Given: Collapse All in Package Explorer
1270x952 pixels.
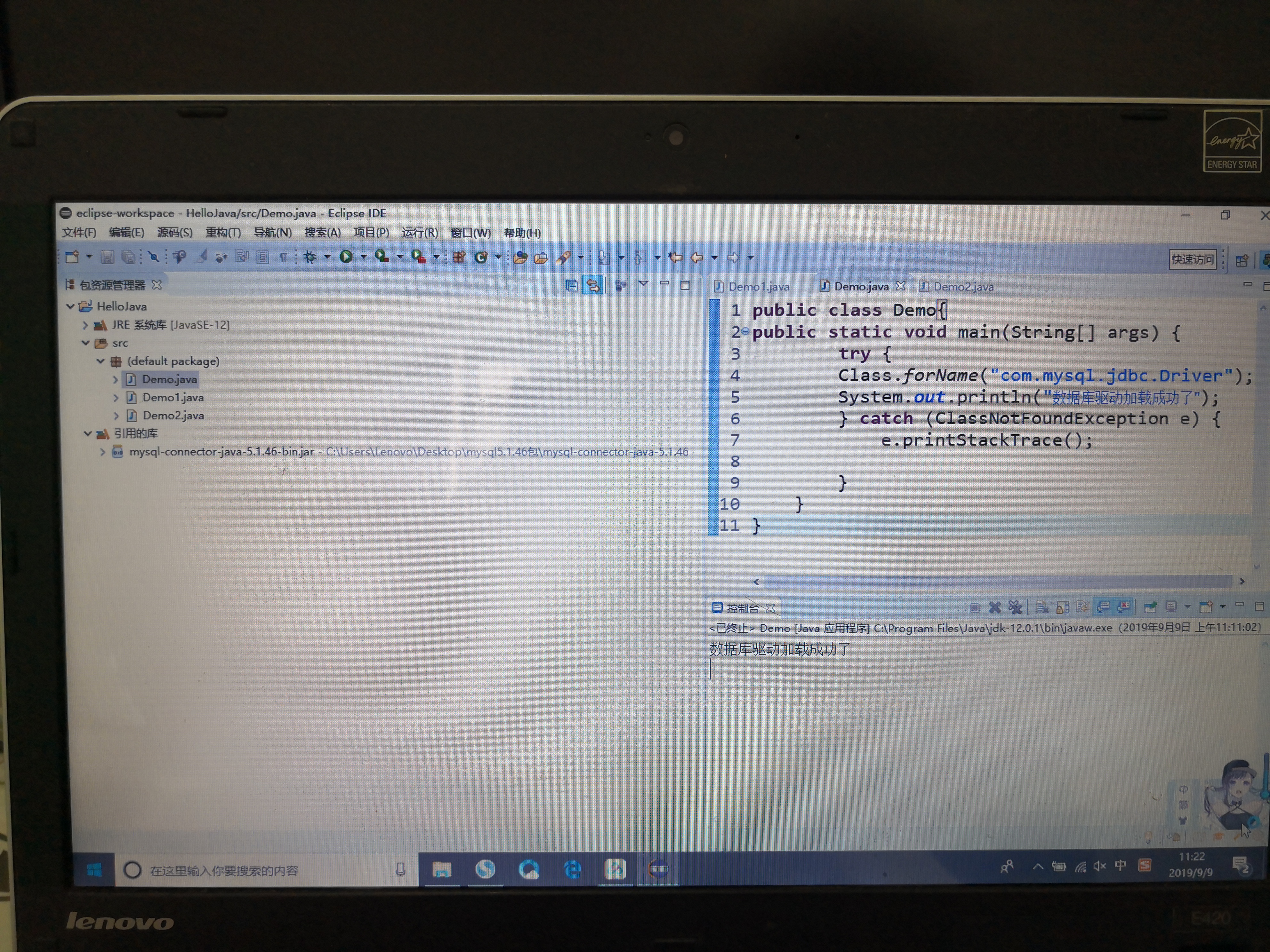Looking at the screenshot, I should [x=571, y=285].
